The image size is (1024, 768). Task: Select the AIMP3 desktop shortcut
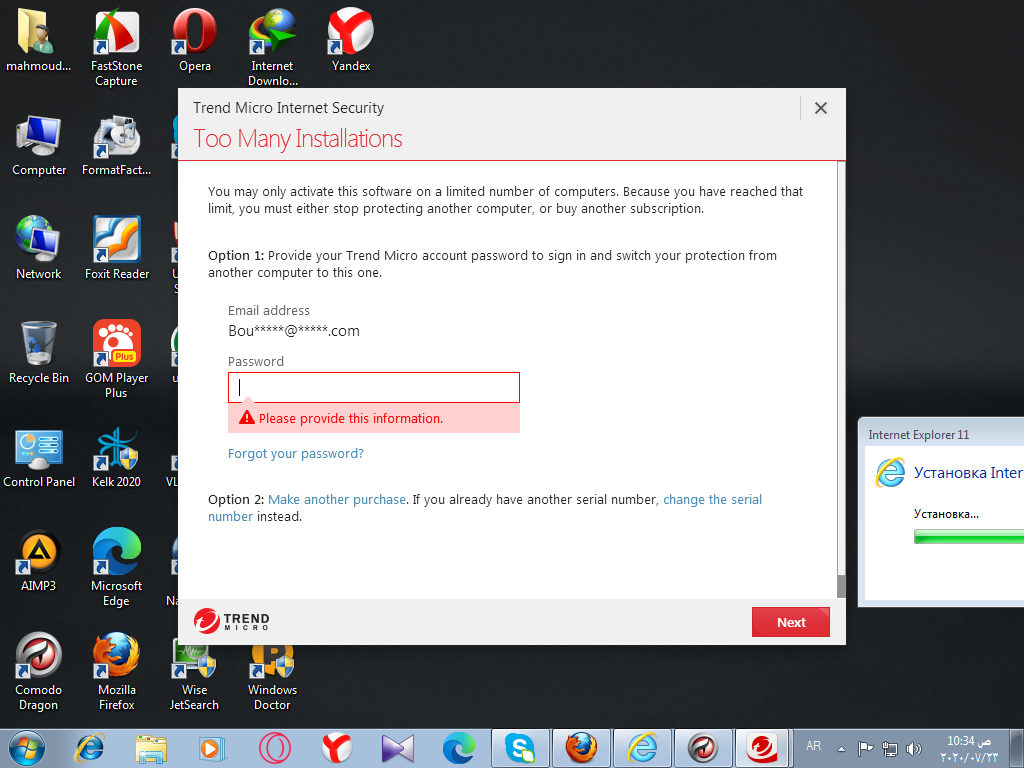[39, 561]
